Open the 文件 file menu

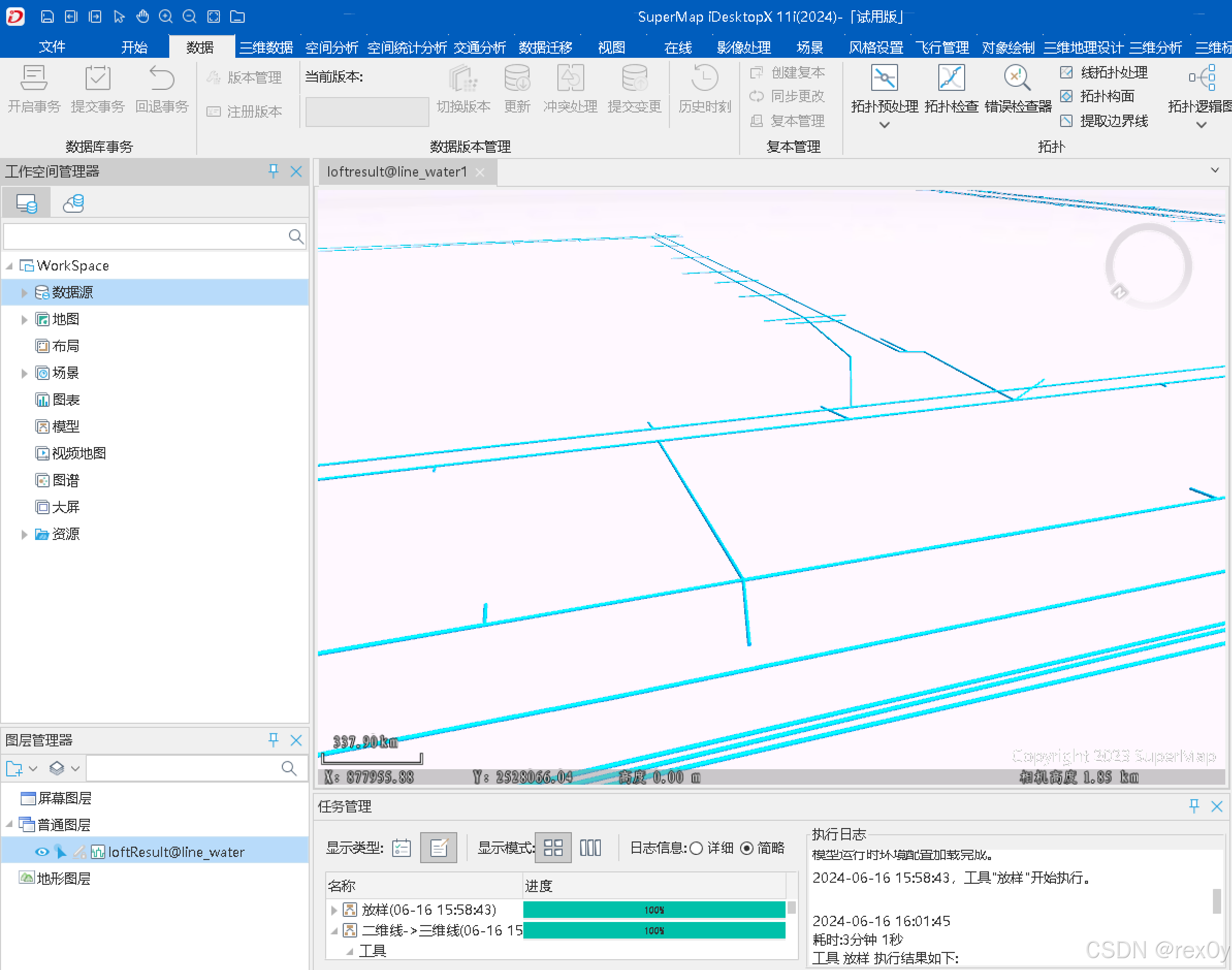coord(52,47)
